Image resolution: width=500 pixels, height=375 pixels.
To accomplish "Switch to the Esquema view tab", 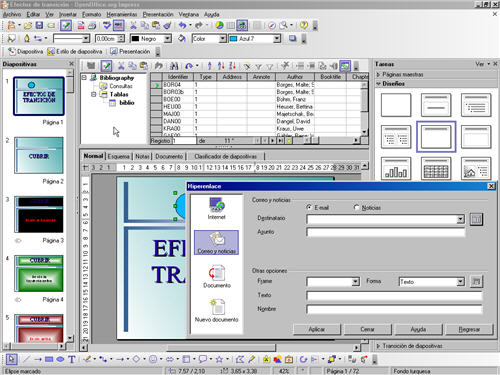I will [118, 156].
